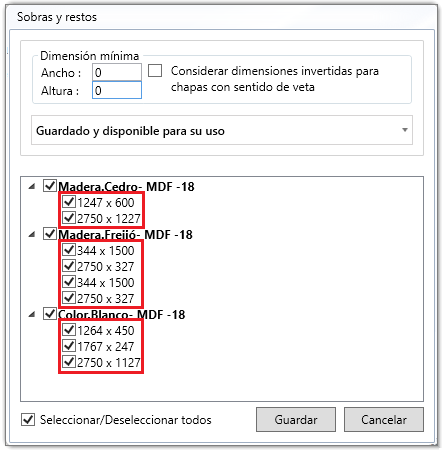This screenshot has height=451, width=444.
Task: Open the Guardado y disponible dropdown
Action: tap(222, 130)
